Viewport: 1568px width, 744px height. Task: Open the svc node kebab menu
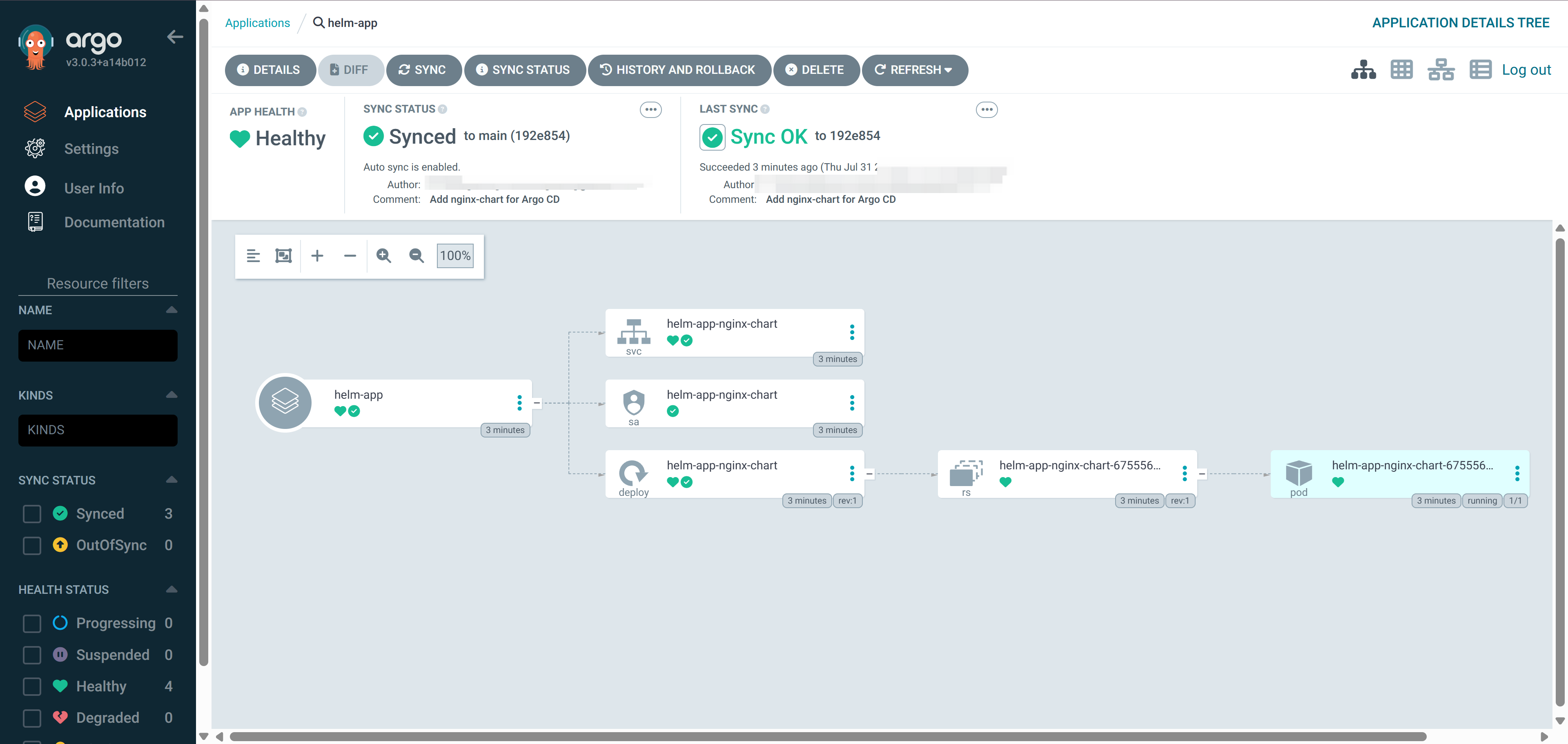[x=851, y=332]
